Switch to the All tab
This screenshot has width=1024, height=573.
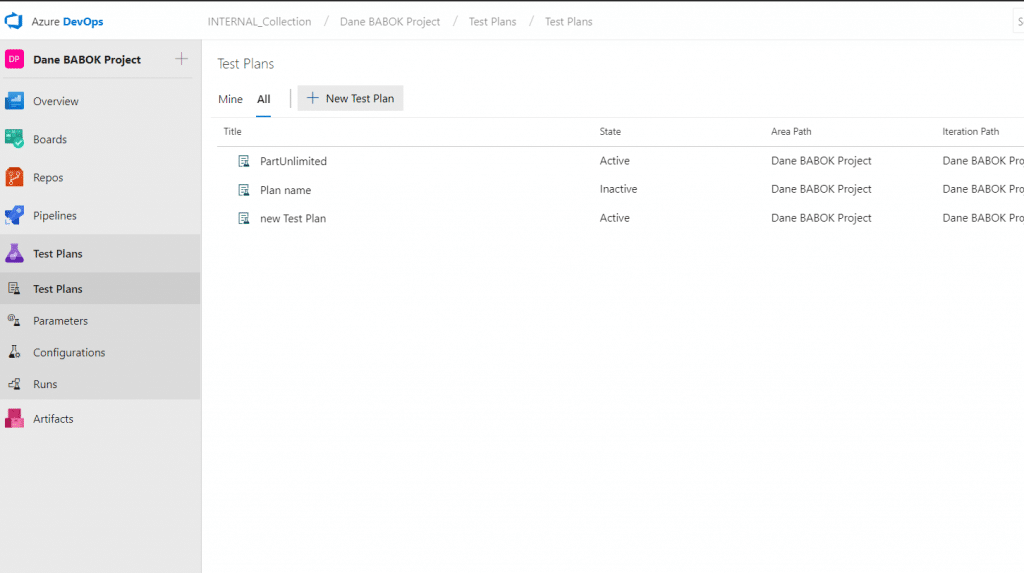pos(263,99)
